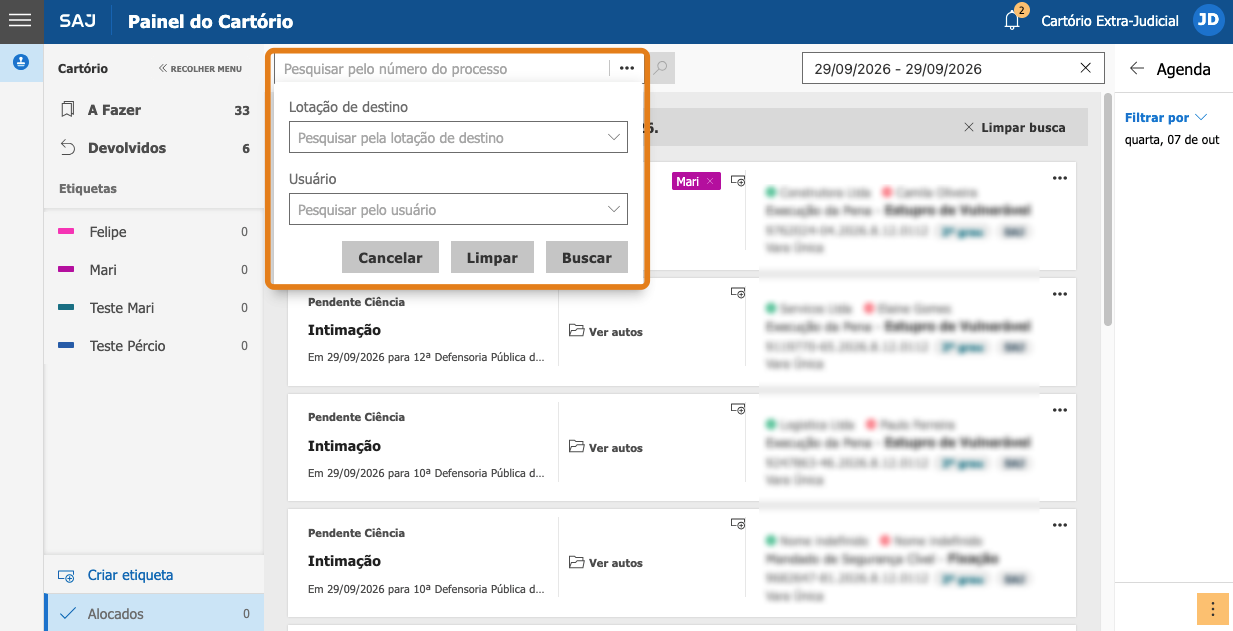Click the label icon on the Mari-tagged card
1233x631 pixels.
(x=738, y=181)
